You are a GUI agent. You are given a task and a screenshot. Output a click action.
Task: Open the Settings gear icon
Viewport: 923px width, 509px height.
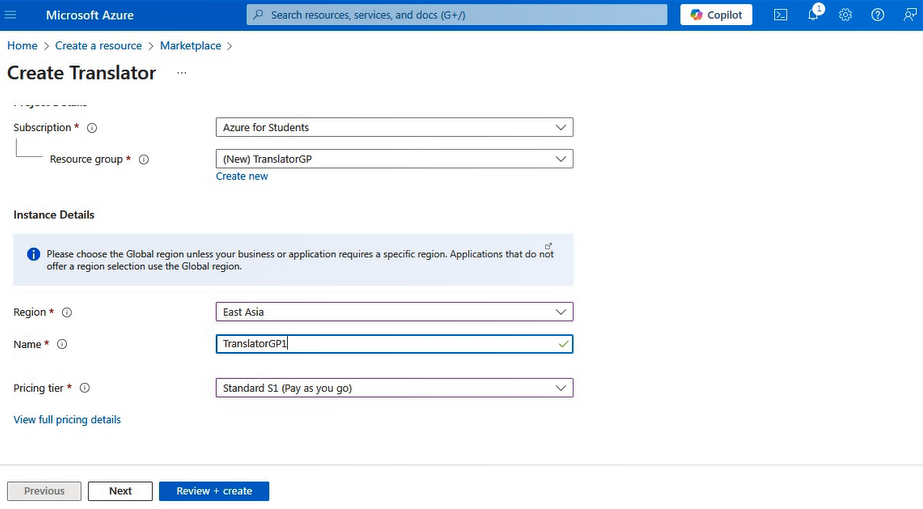(845, 15)
